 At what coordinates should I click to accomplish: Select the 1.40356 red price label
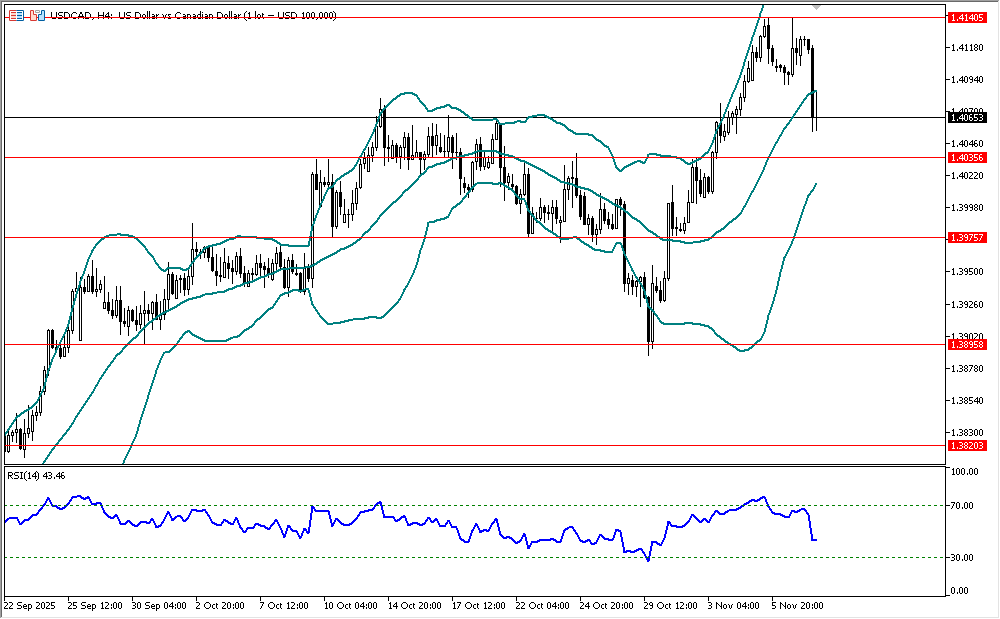967,158
